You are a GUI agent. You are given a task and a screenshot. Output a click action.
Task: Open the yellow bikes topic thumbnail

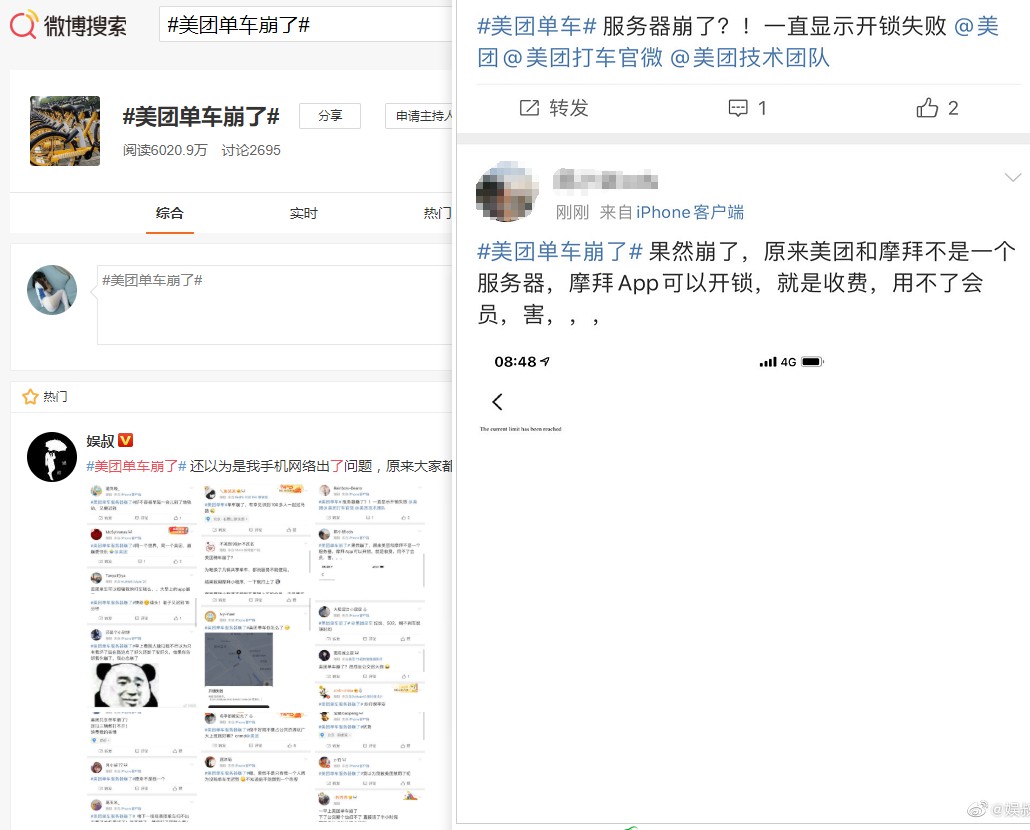tap(65, 131)
